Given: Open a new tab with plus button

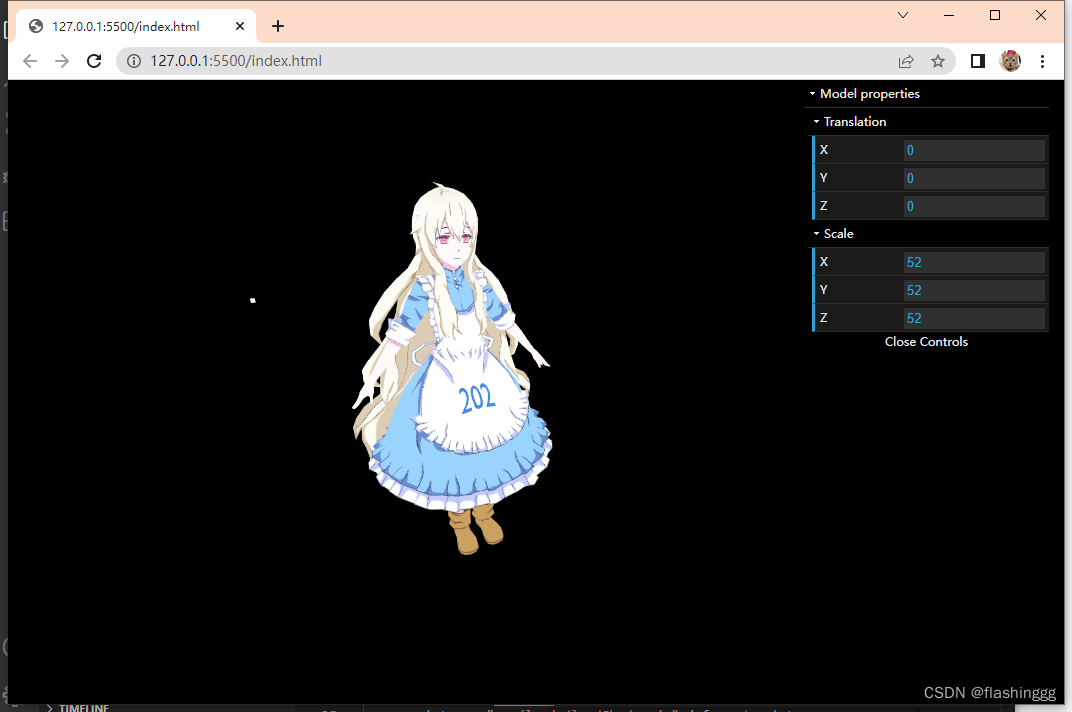Looking at the screenshot, I should [x=278, y=26].
